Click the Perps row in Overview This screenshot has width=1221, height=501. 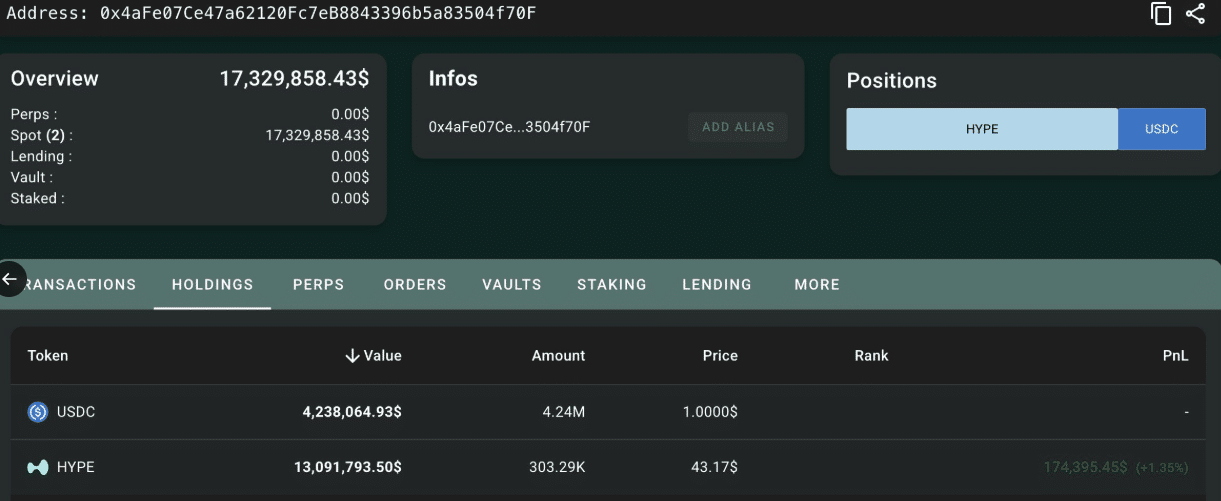coord(190,114)
